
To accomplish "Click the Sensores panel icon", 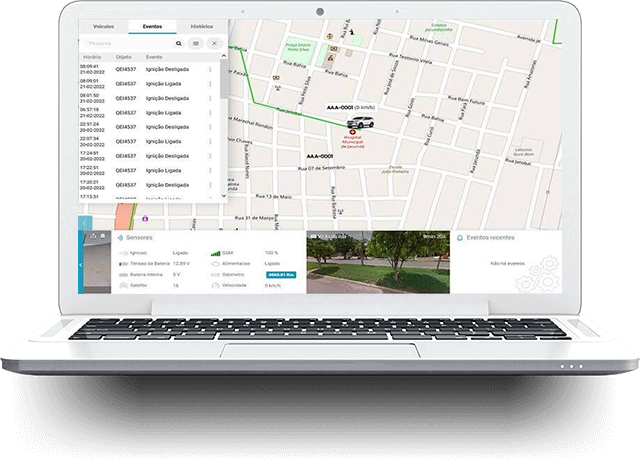I will coord(119,239).
